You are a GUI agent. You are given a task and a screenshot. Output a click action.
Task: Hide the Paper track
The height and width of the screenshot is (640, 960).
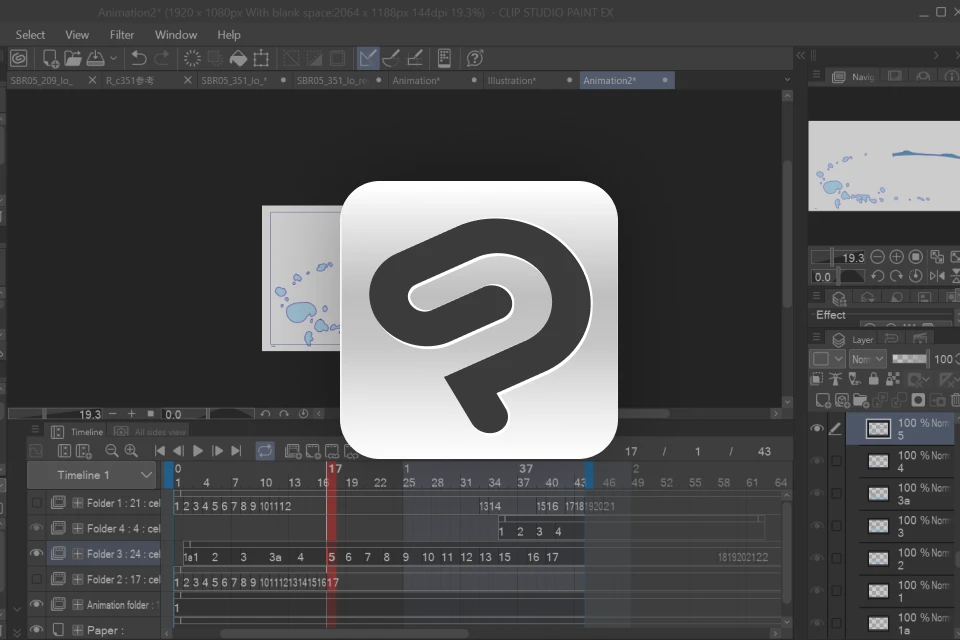point(37,629)
